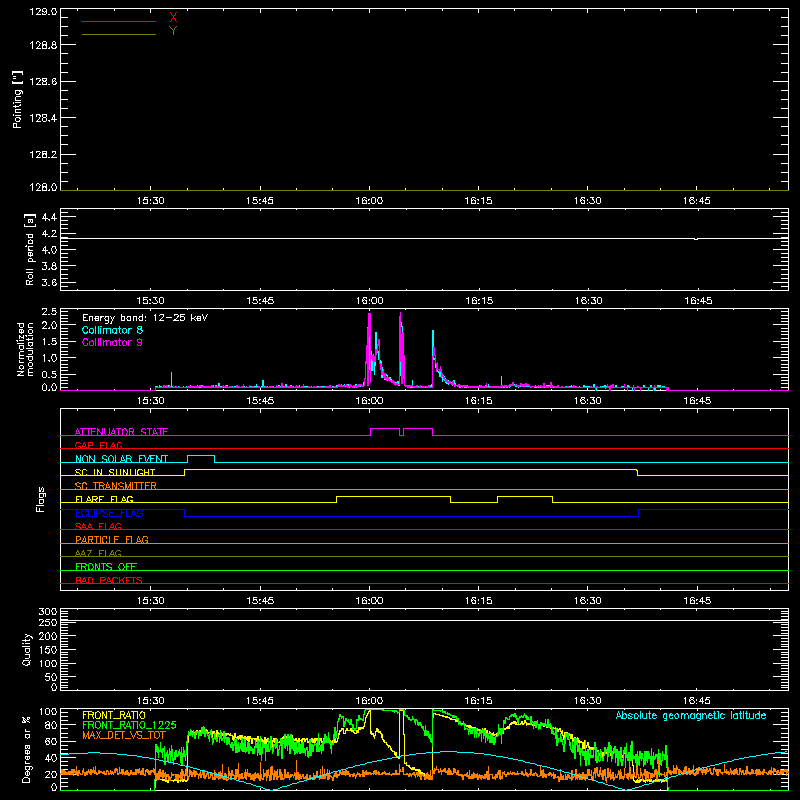Click the magenta 'Collimator 9' legend entry

click(x=112, y=342)
